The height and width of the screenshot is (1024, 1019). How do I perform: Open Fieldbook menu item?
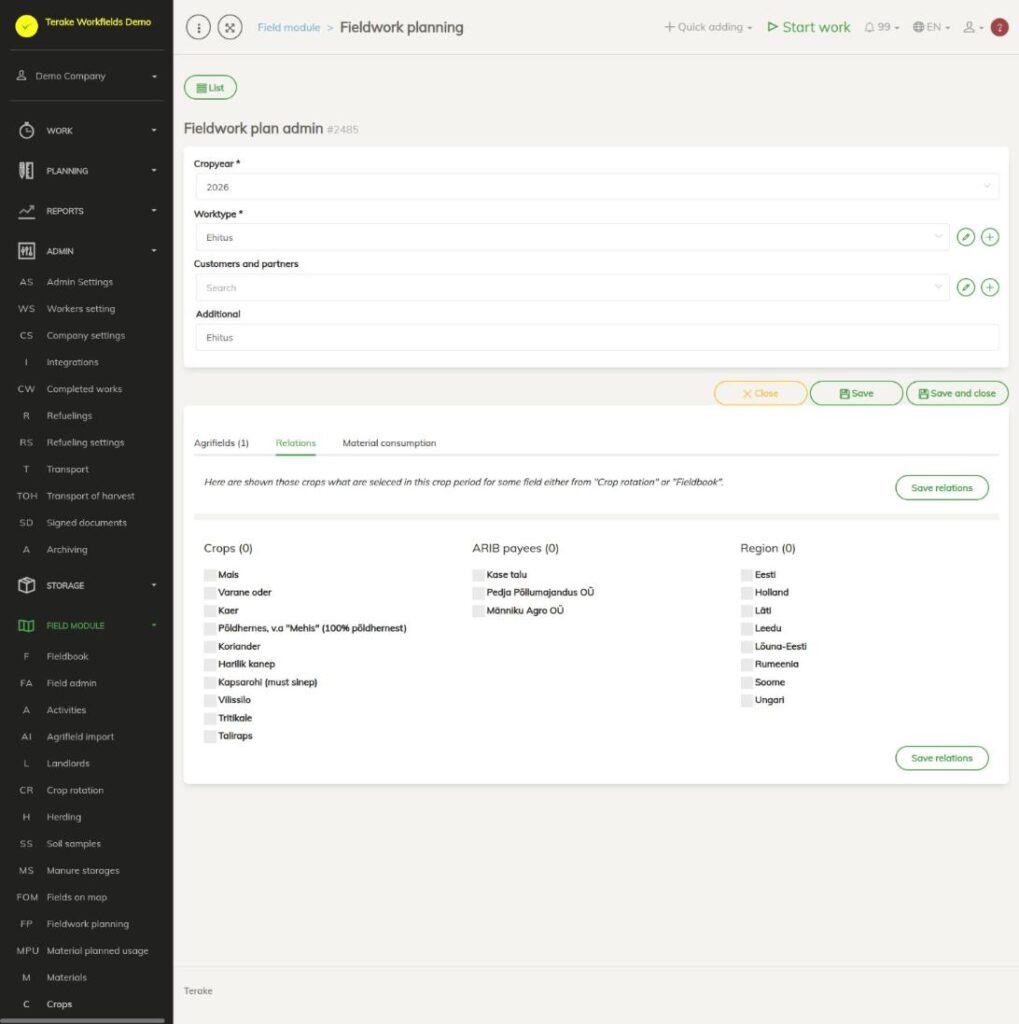coord(67,656)
